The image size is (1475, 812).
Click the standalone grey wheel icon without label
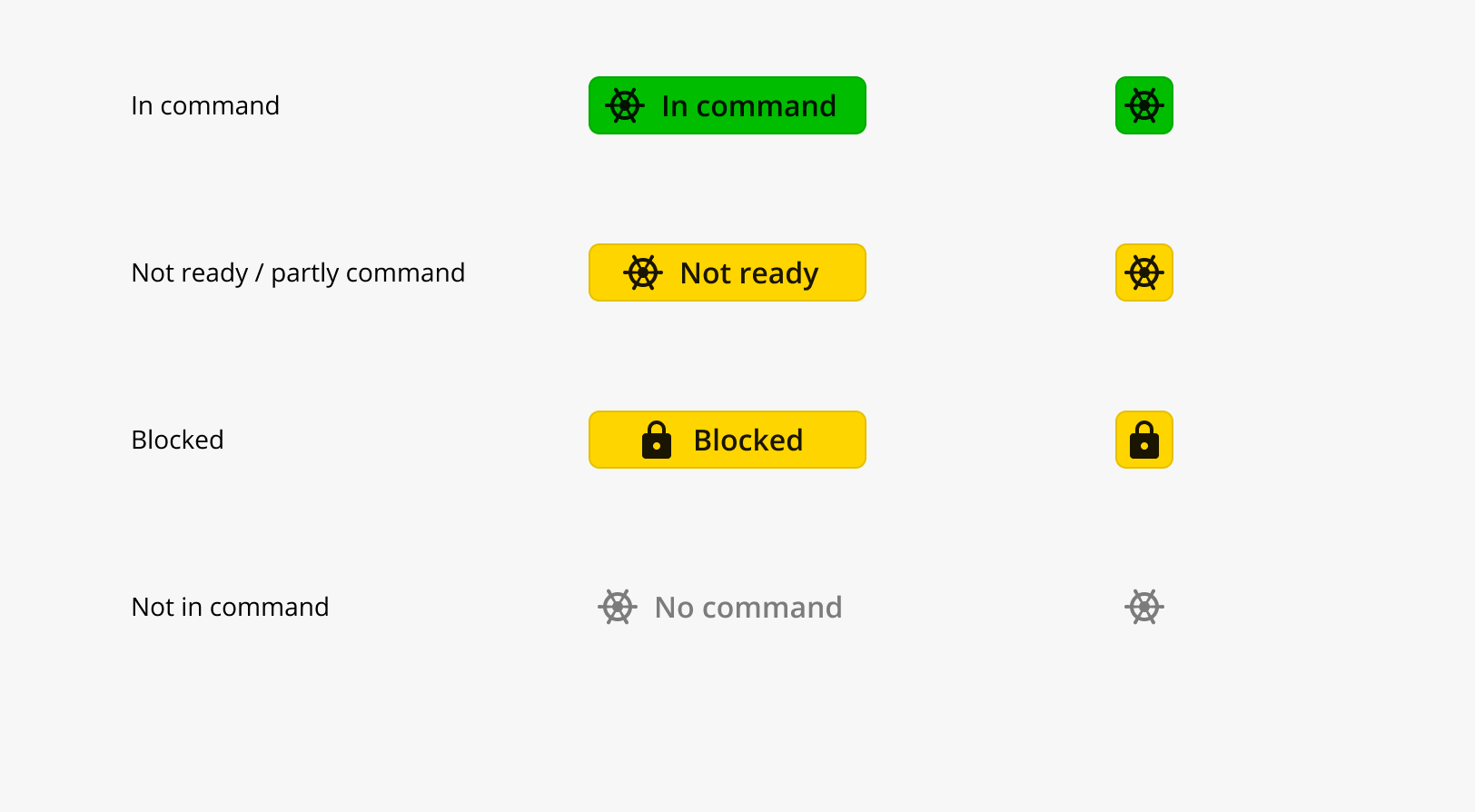pyautogui.click(x=1144, y=607)
